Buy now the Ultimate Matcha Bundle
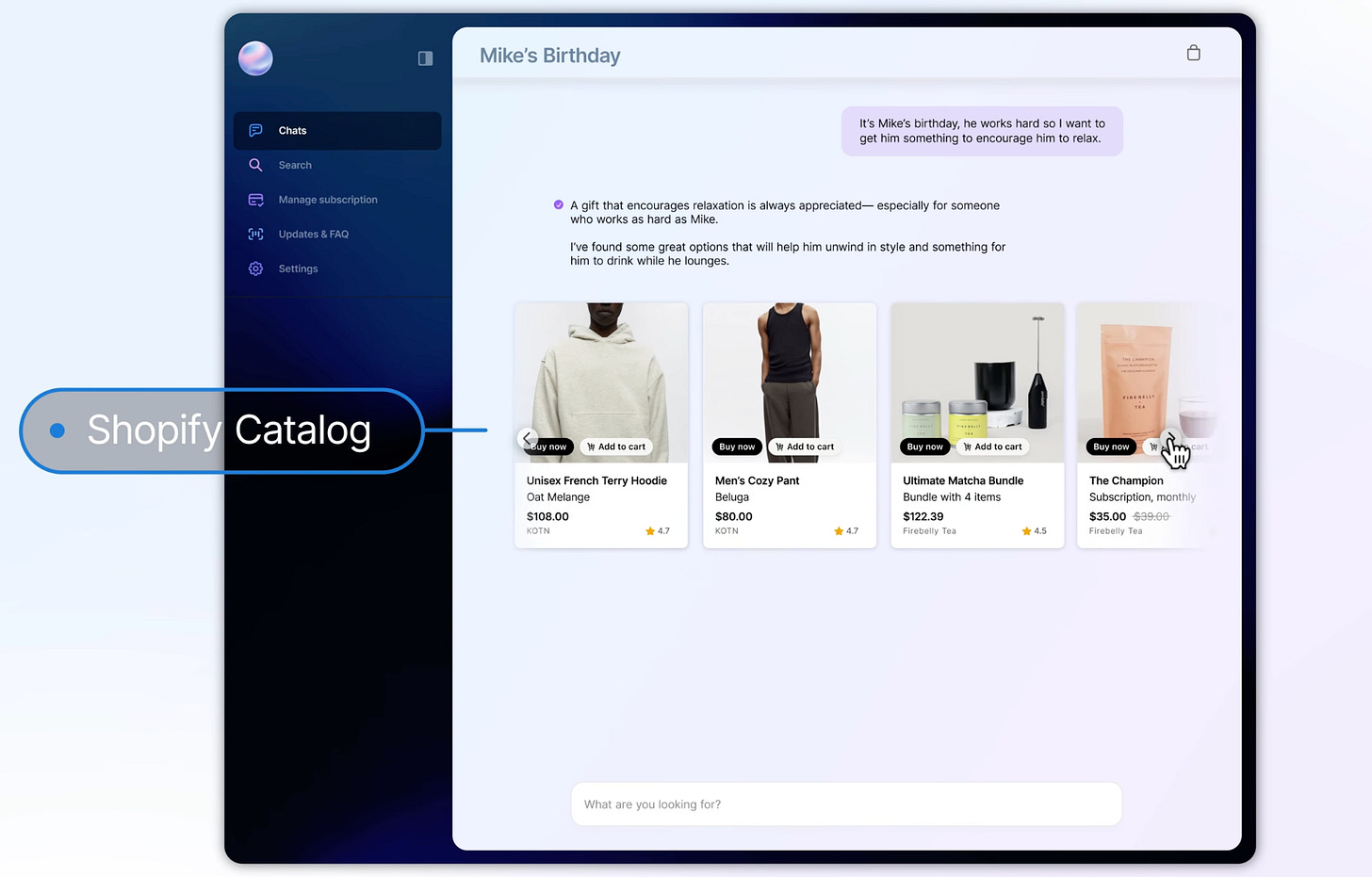The image size is (1372, 877). tap(925, 447)
